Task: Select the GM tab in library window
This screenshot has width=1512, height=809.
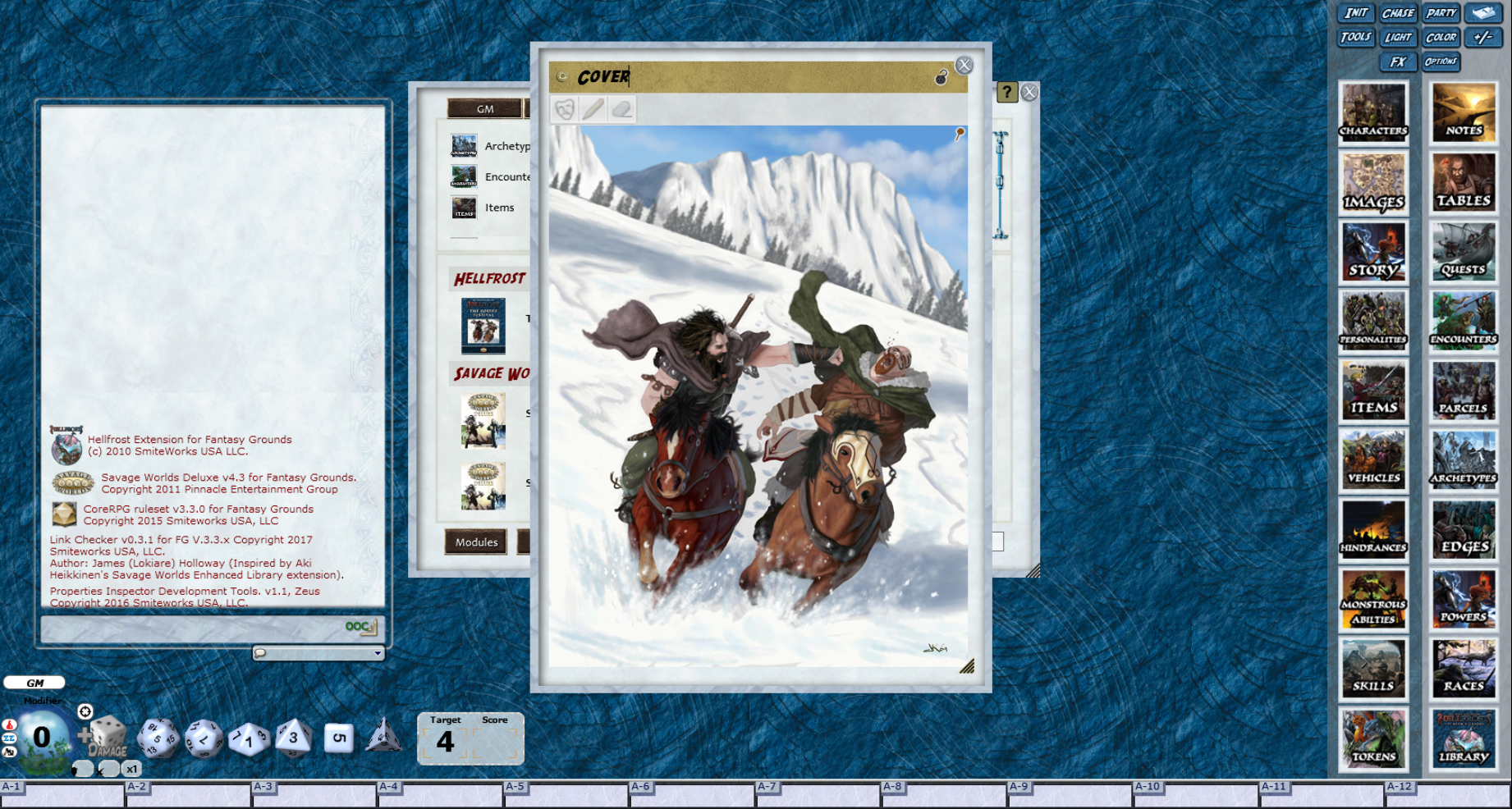Action: pyautogui.click(x=484, y=109)
